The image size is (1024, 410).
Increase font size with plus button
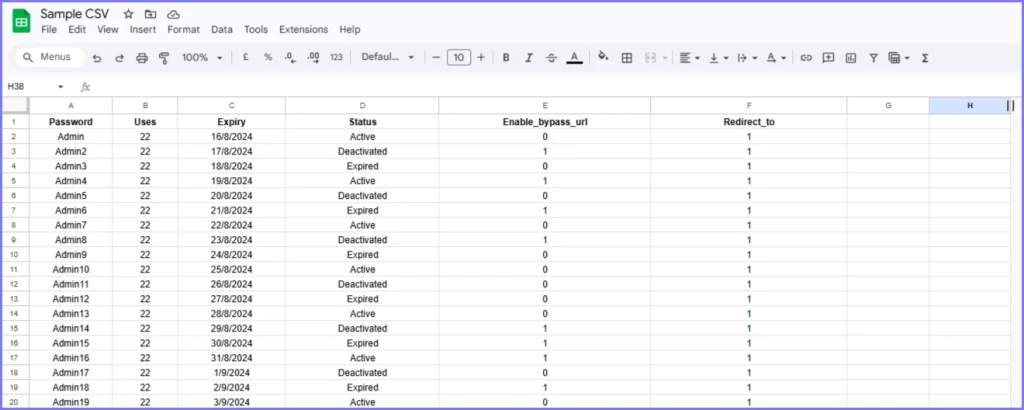coord(481,58)
